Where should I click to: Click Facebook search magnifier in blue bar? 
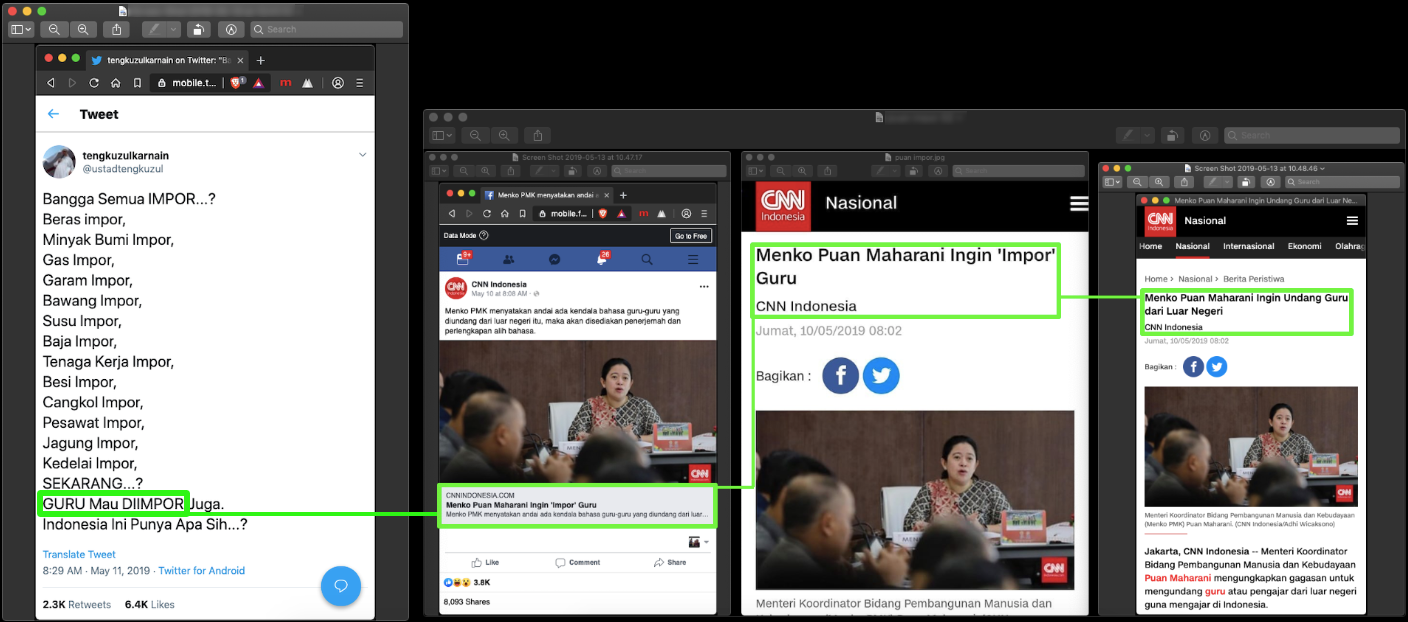(x=647, y=259)
